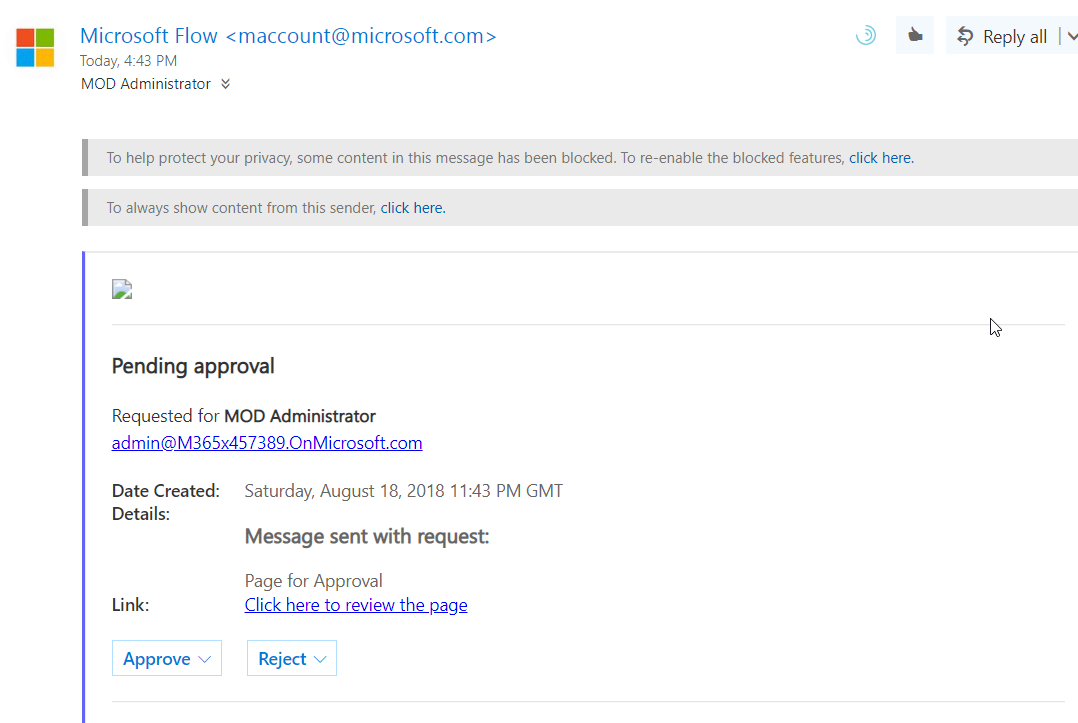Click the 'Message sent with request:' text
1078x723 pixels.
[367, 537]
